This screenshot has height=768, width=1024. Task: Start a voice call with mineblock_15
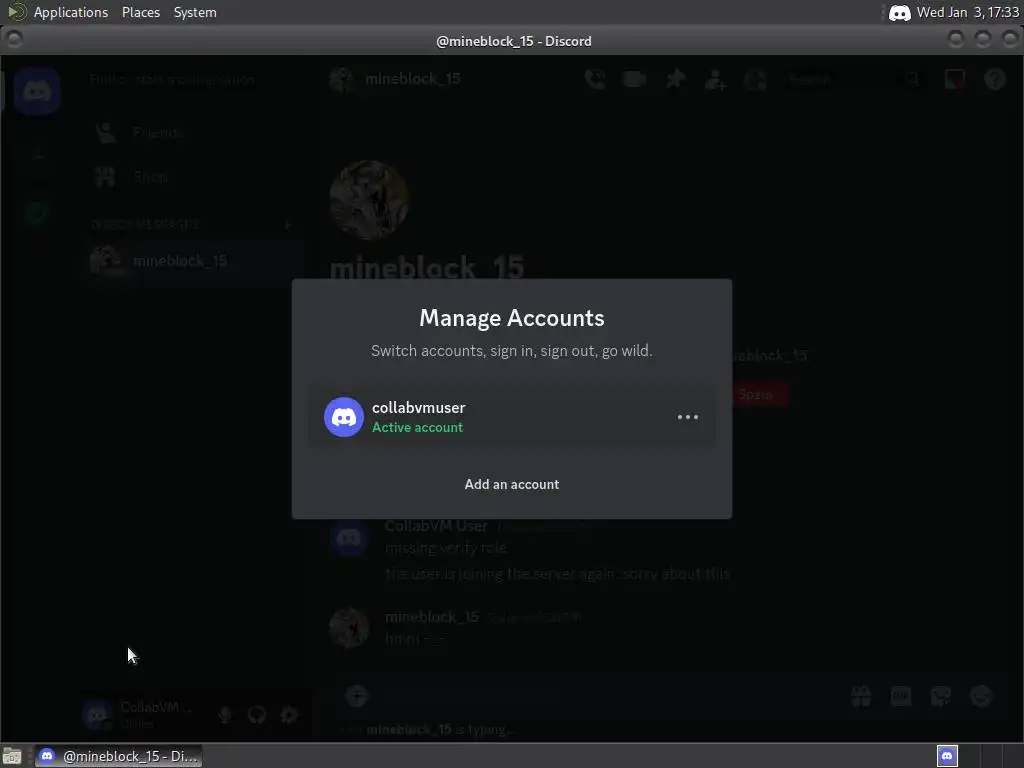(x=595, y=79)
